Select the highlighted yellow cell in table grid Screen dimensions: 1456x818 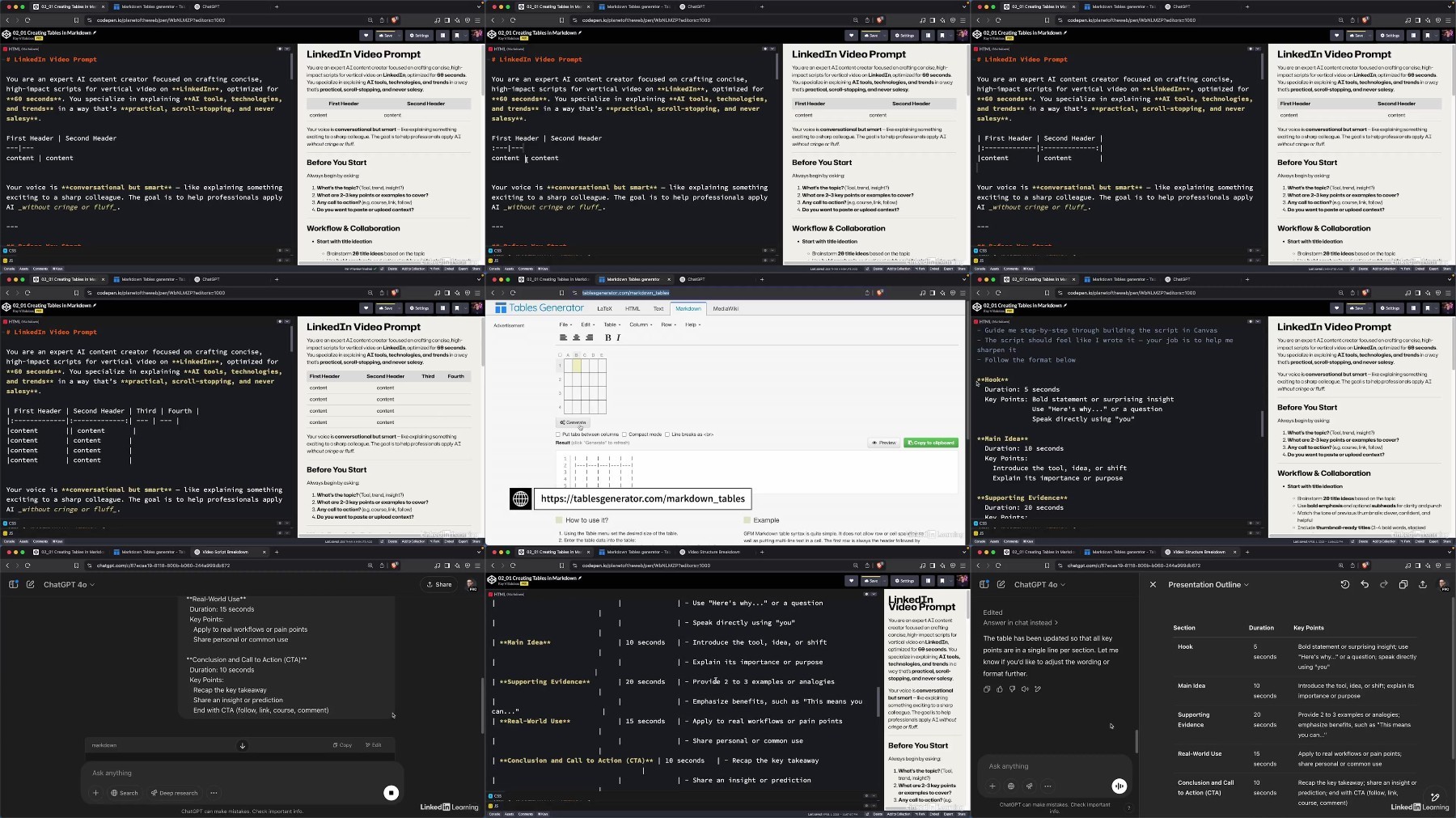tap(576, 366)
